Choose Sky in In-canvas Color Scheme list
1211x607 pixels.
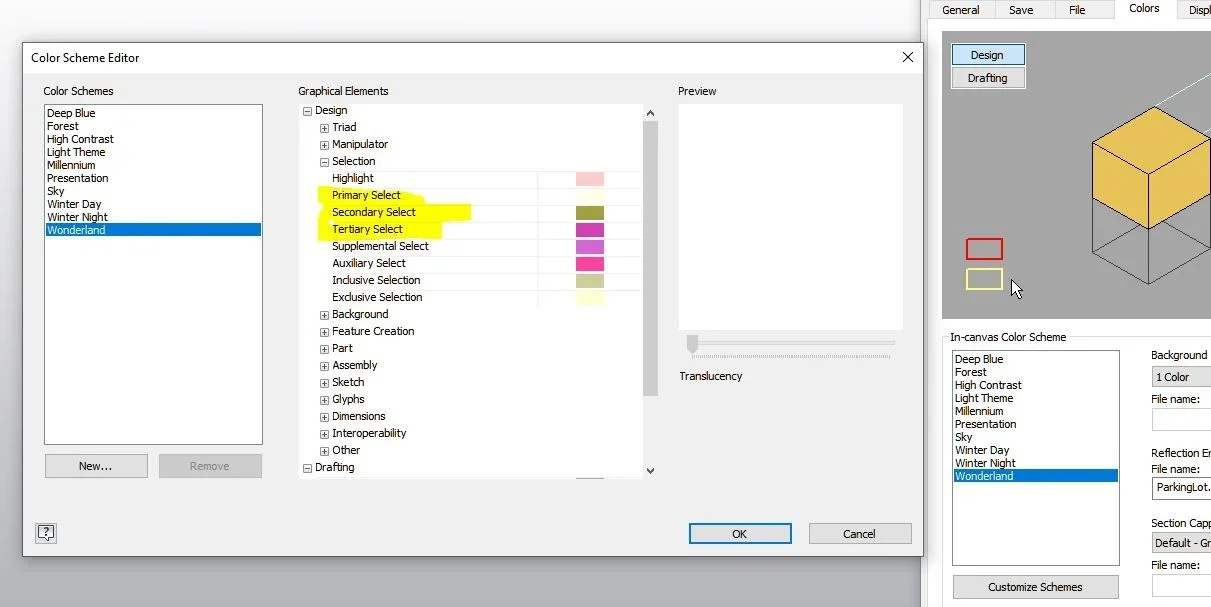coord(1035,437)
